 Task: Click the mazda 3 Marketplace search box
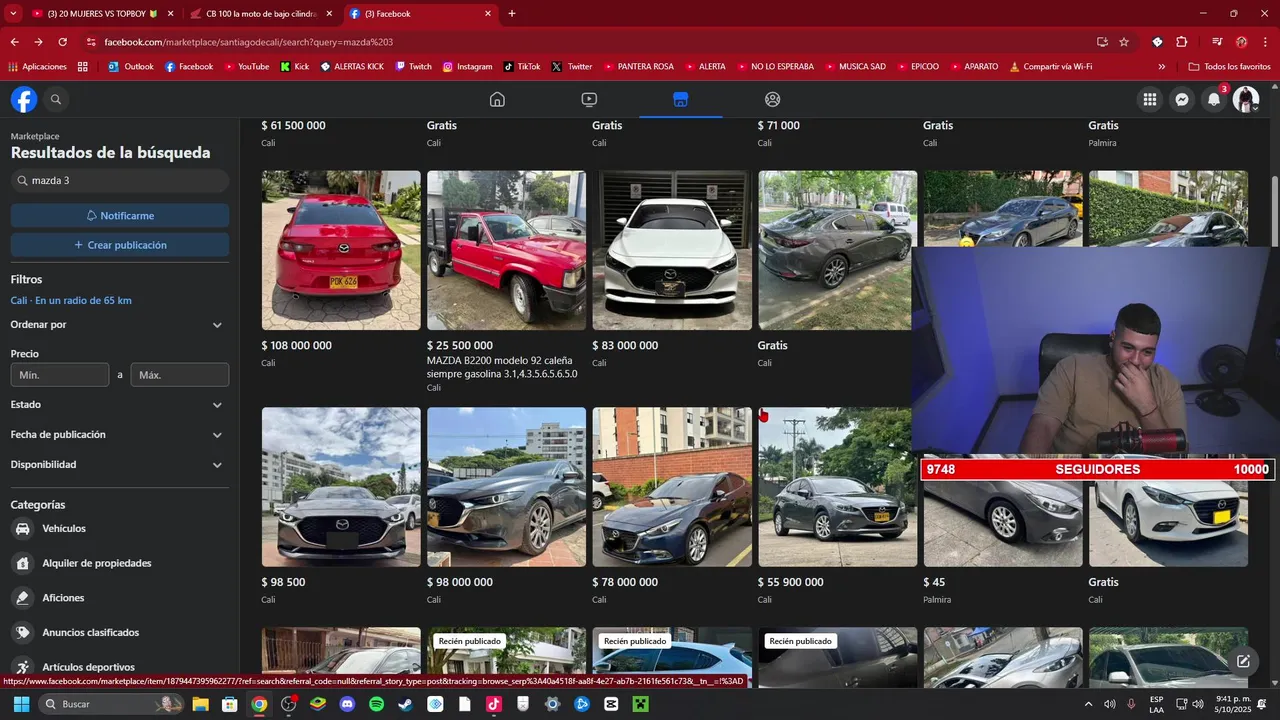[120, 181]
